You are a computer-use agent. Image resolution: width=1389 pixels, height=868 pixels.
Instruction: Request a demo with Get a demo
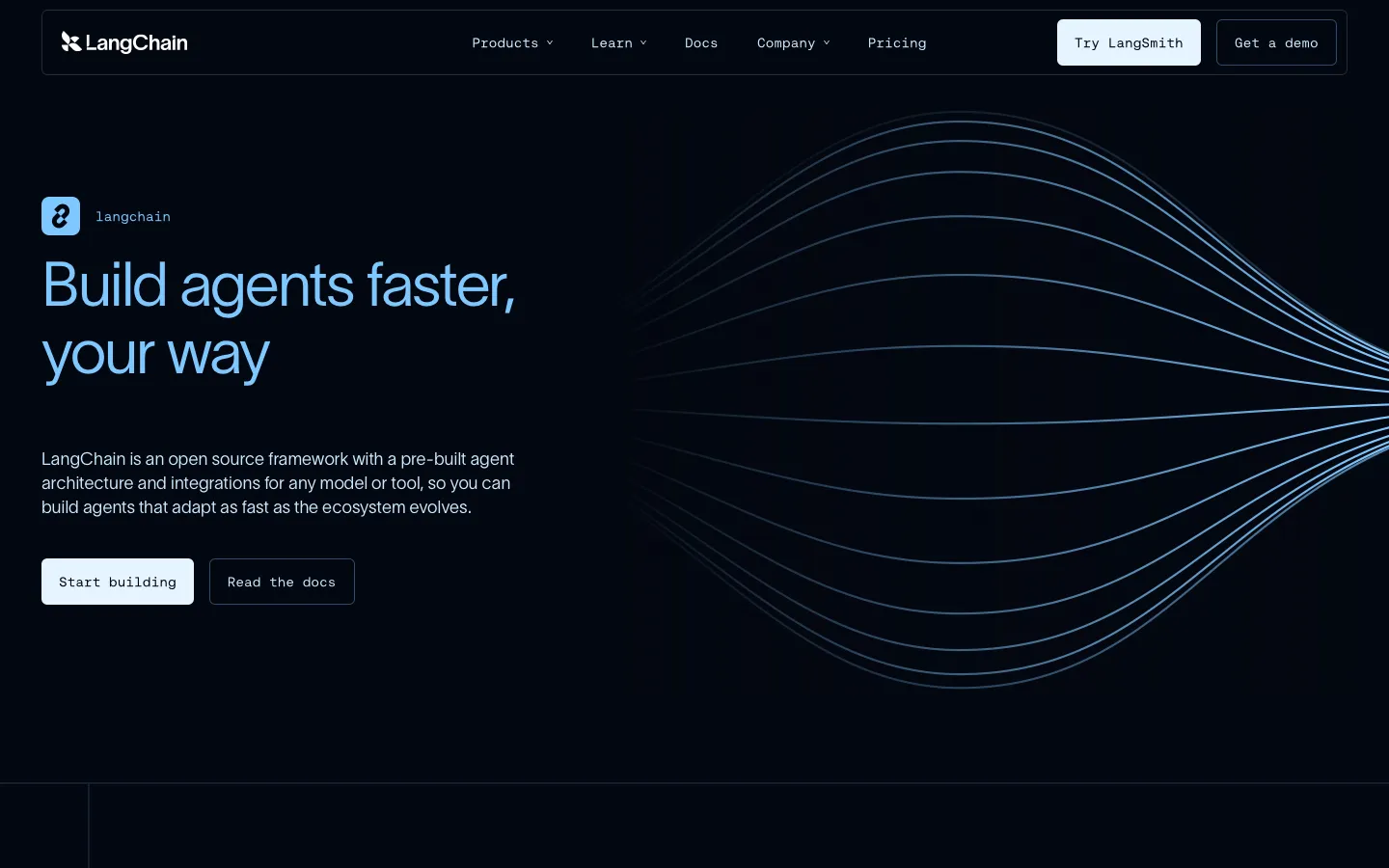coord(1276,42)
